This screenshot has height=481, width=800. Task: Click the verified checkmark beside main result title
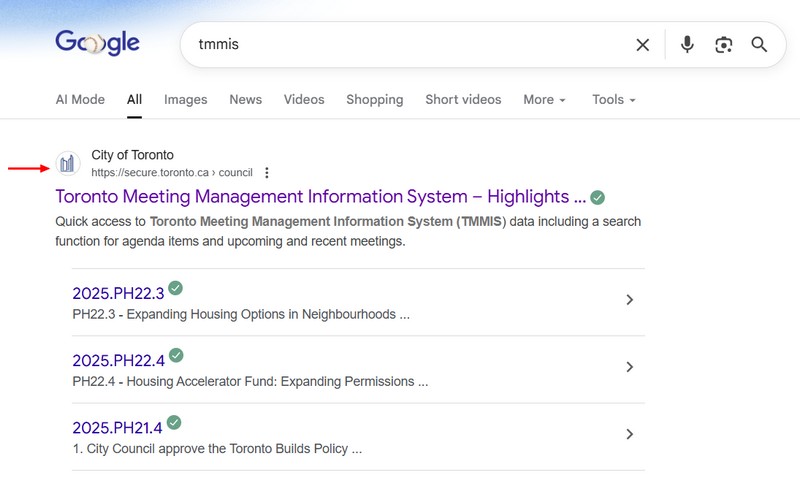(598, 197)
